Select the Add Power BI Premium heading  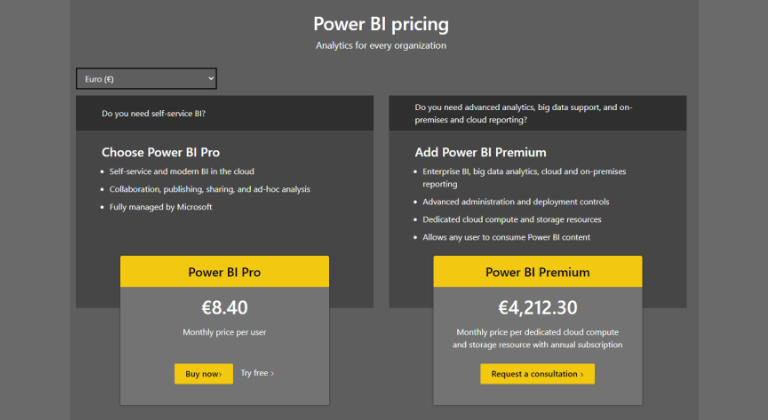tap(480, 153)
